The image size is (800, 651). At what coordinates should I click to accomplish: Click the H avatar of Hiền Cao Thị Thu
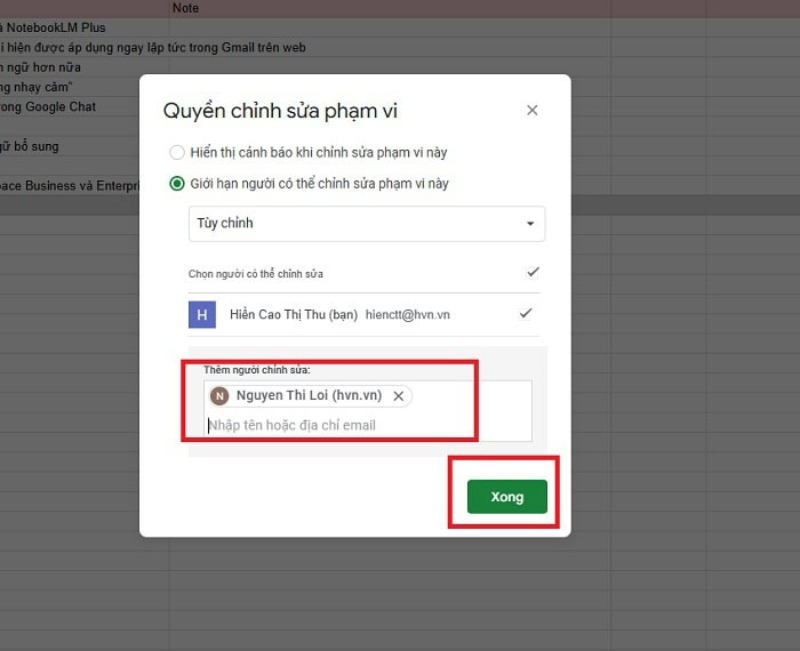click(x=202, y=314)
